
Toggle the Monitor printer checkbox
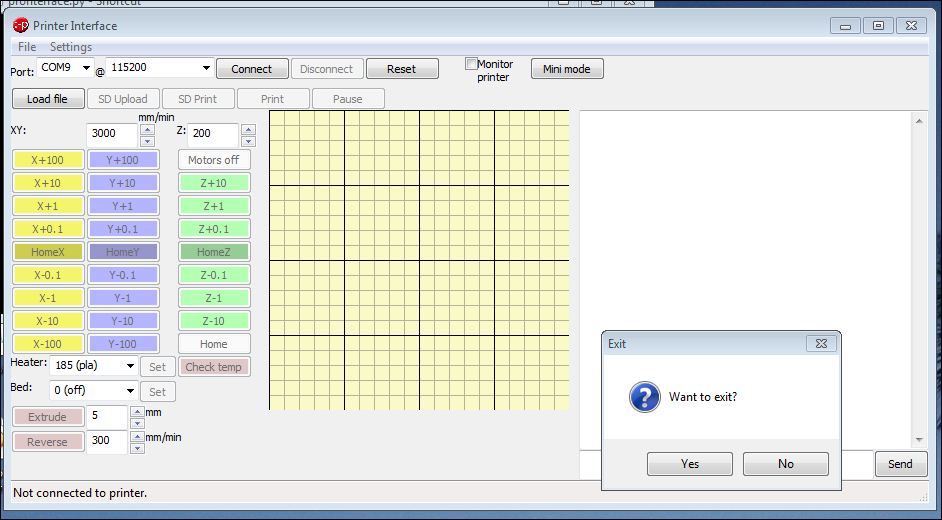(x=472, y=64)
